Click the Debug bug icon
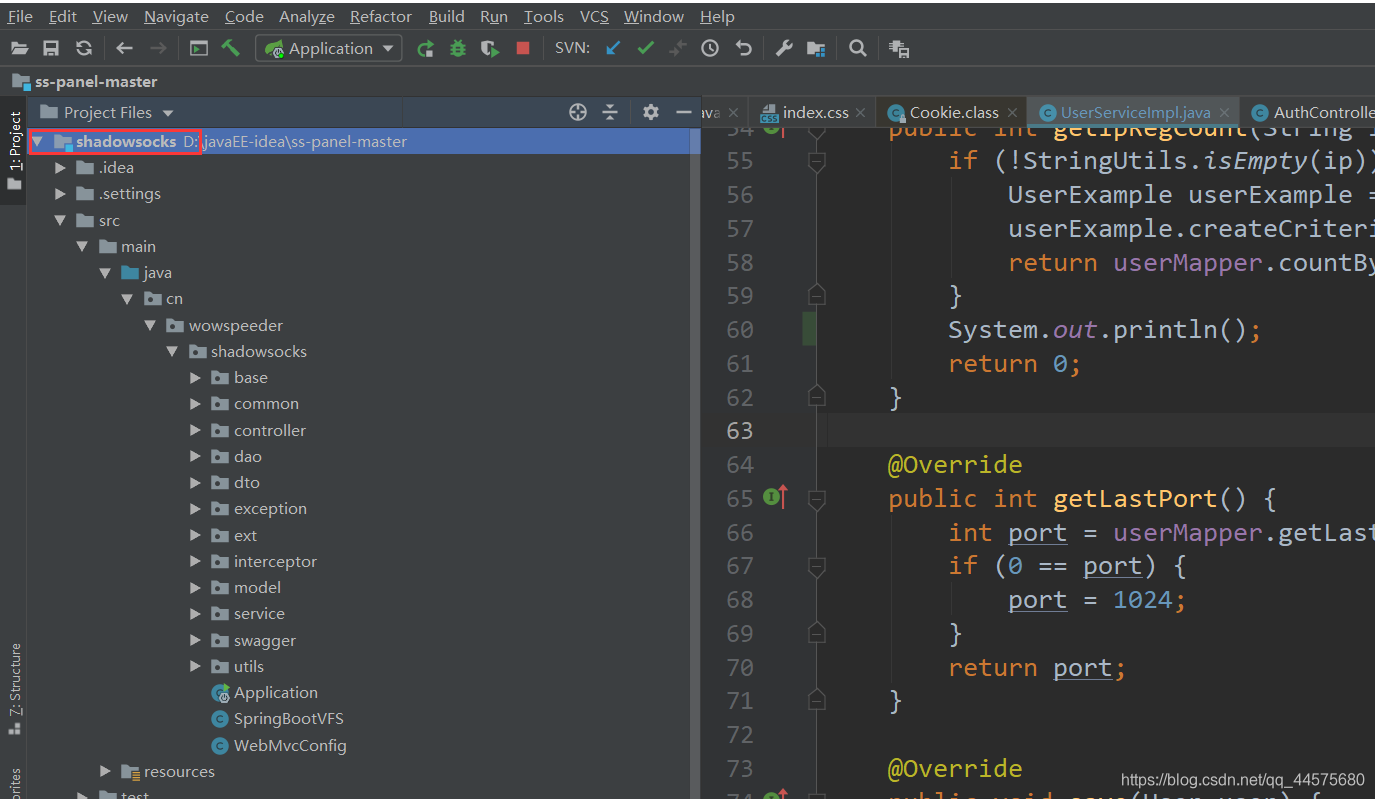 click(458, 48)
